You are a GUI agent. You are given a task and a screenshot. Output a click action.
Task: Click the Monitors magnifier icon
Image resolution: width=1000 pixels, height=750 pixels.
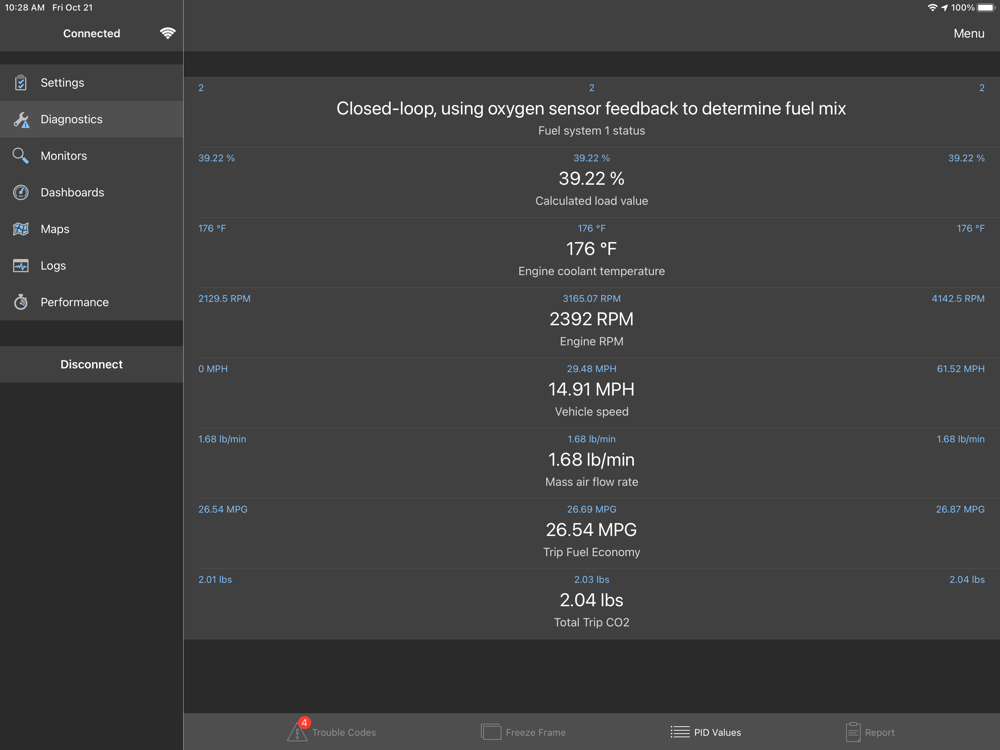click(21, 156)
